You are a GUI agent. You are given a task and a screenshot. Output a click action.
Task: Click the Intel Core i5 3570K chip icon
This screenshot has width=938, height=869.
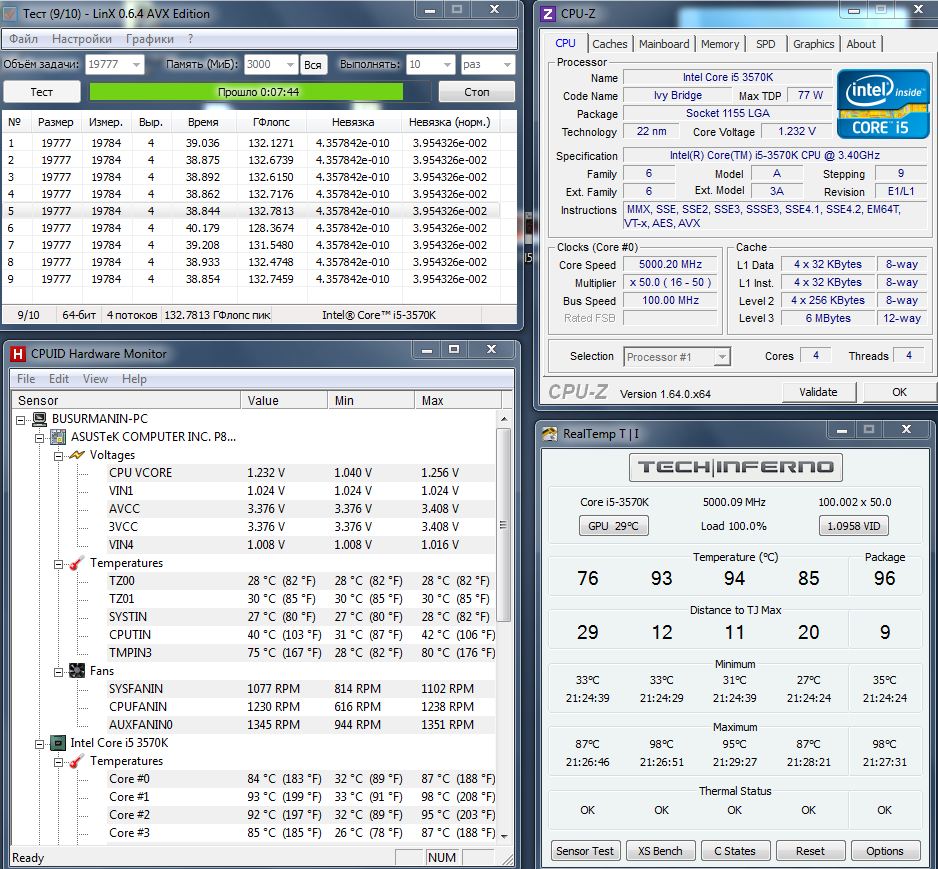pos(58,743)
